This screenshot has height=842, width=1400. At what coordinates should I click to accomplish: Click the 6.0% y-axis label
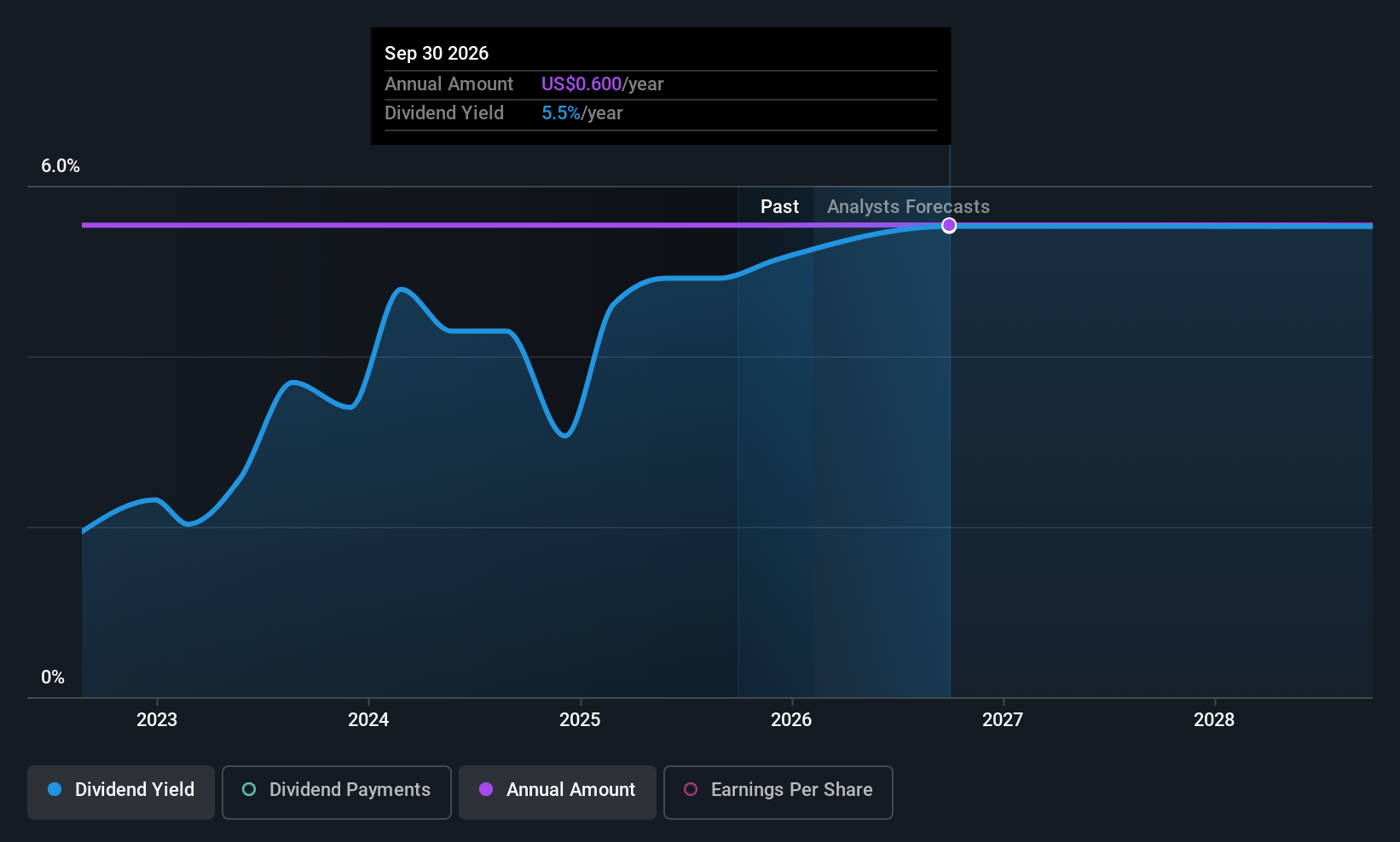[61, 166]
